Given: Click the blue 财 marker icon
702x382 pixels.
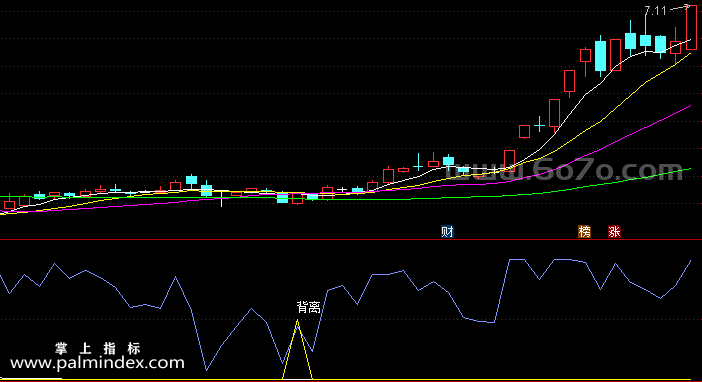Looking at the screenshot, I should pos(447,232).
